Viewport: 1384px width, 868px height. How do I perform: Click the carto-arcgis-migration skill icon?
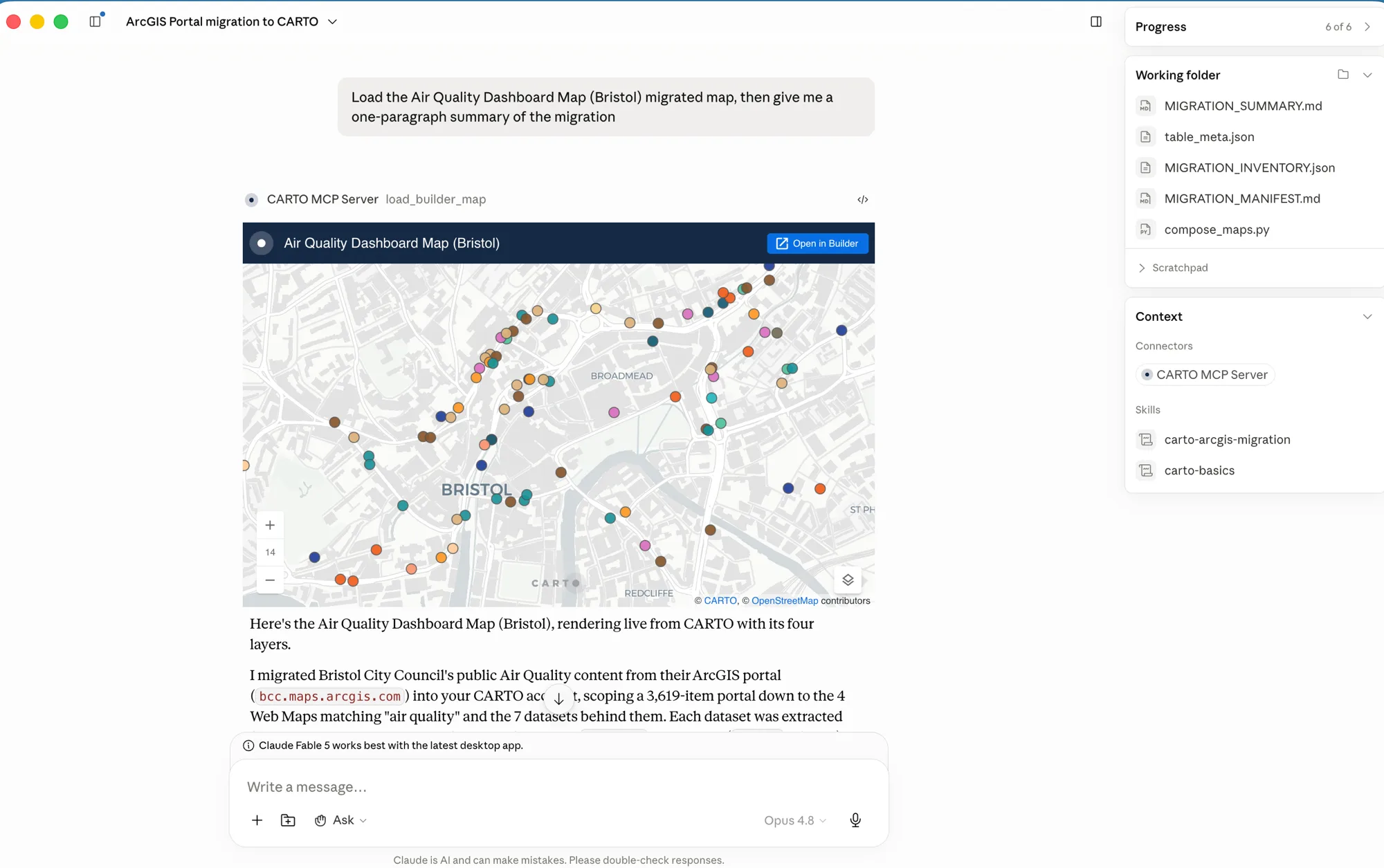[x=1146, y=440]
